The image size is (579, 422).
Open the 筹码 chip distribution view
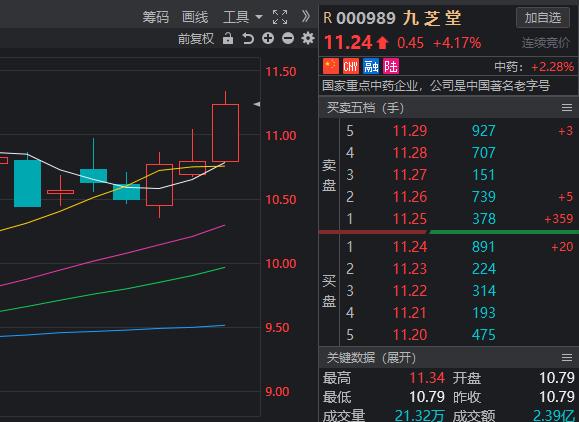pyautogui.click(x=155, y=17)
